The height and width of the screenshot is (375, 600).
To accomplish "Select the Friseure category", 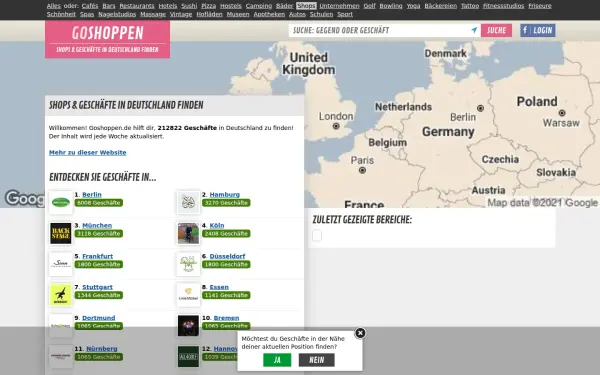I will [x=540, y=6].
